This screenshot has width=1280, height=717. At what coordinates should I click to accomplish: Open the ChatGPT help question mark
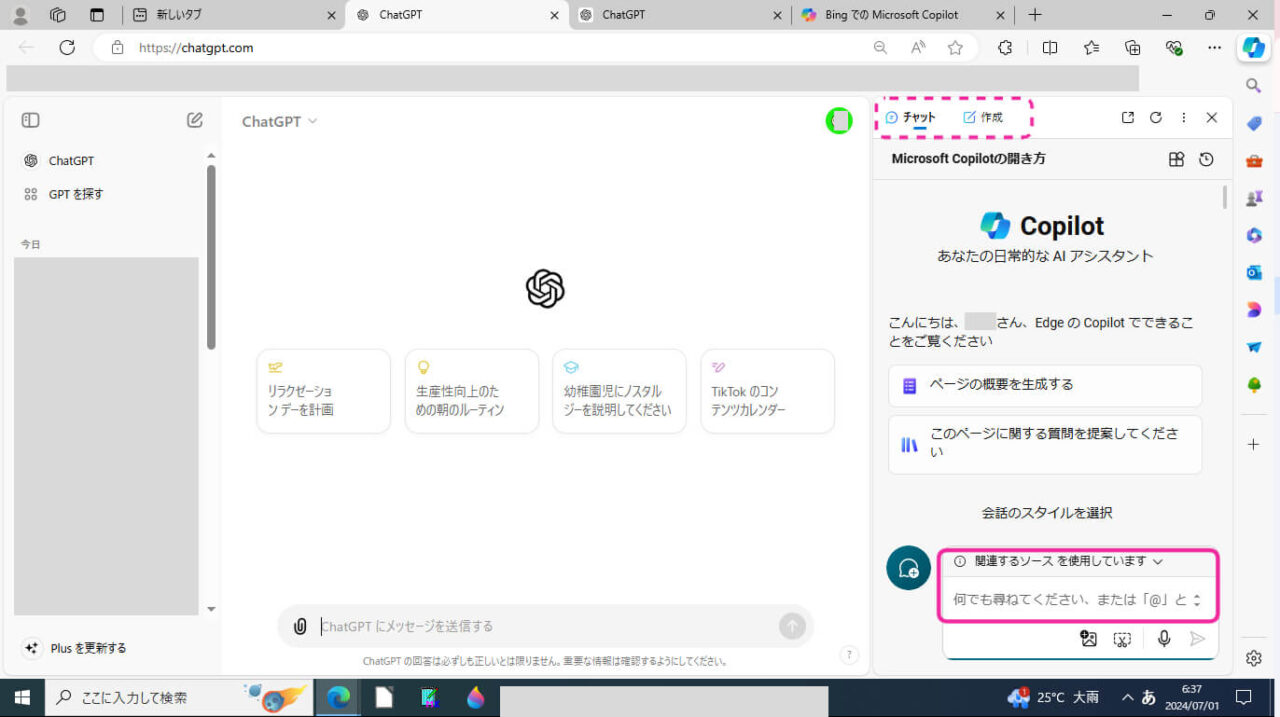[850, 655]
